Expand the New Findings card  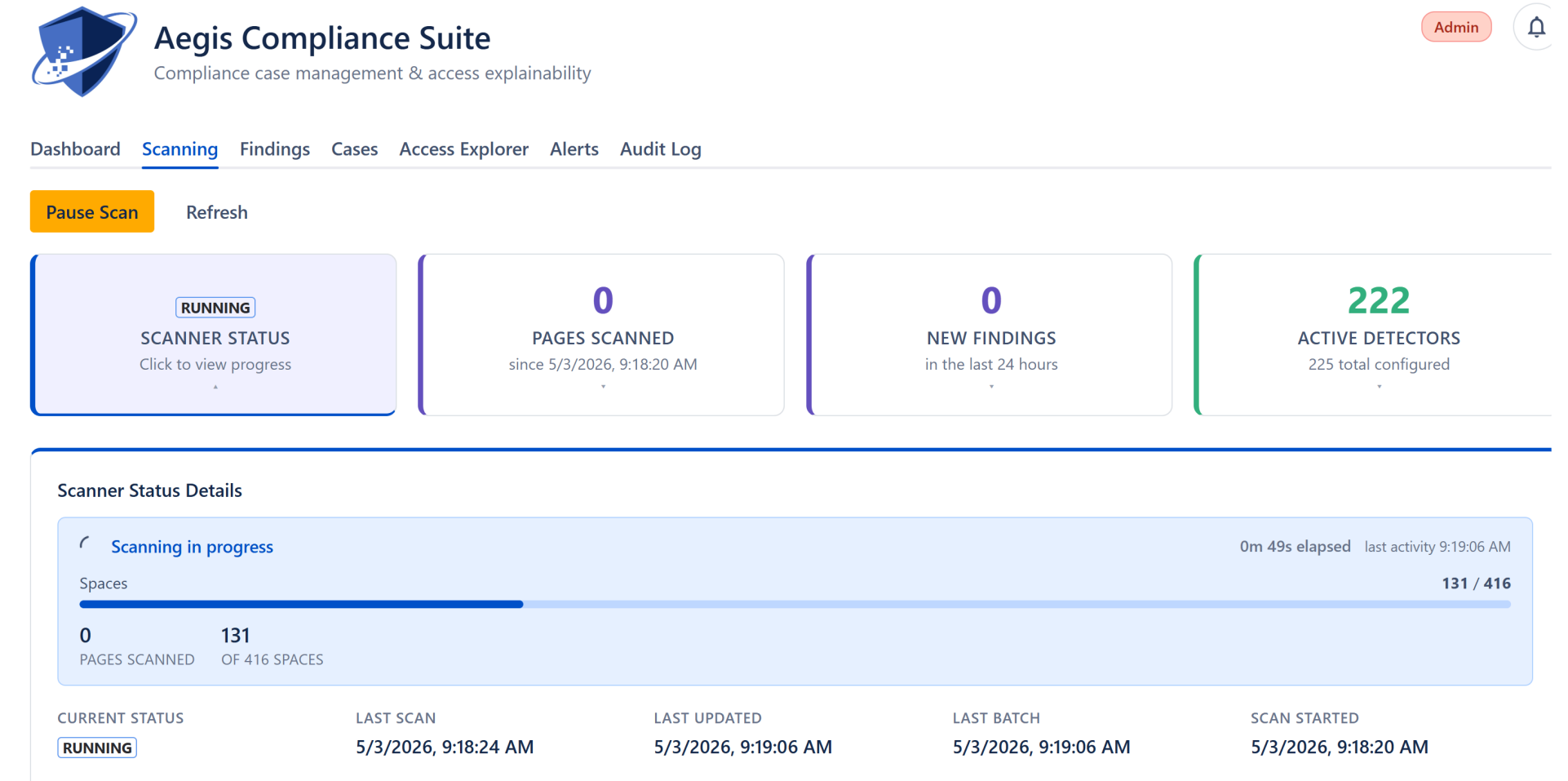(990, 335)
